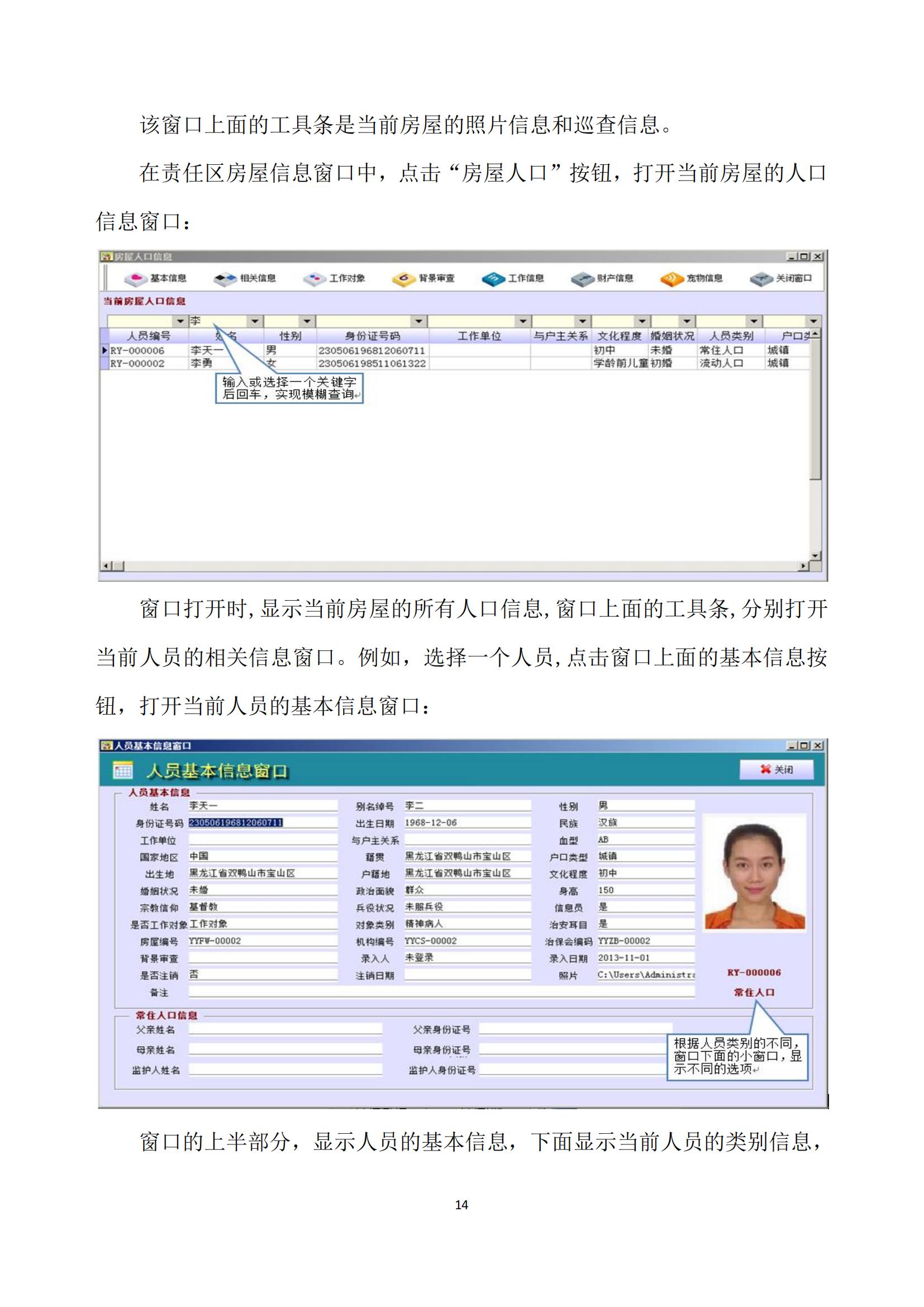Click the 备注 field
924x1307 pixels.
(441, 992)
